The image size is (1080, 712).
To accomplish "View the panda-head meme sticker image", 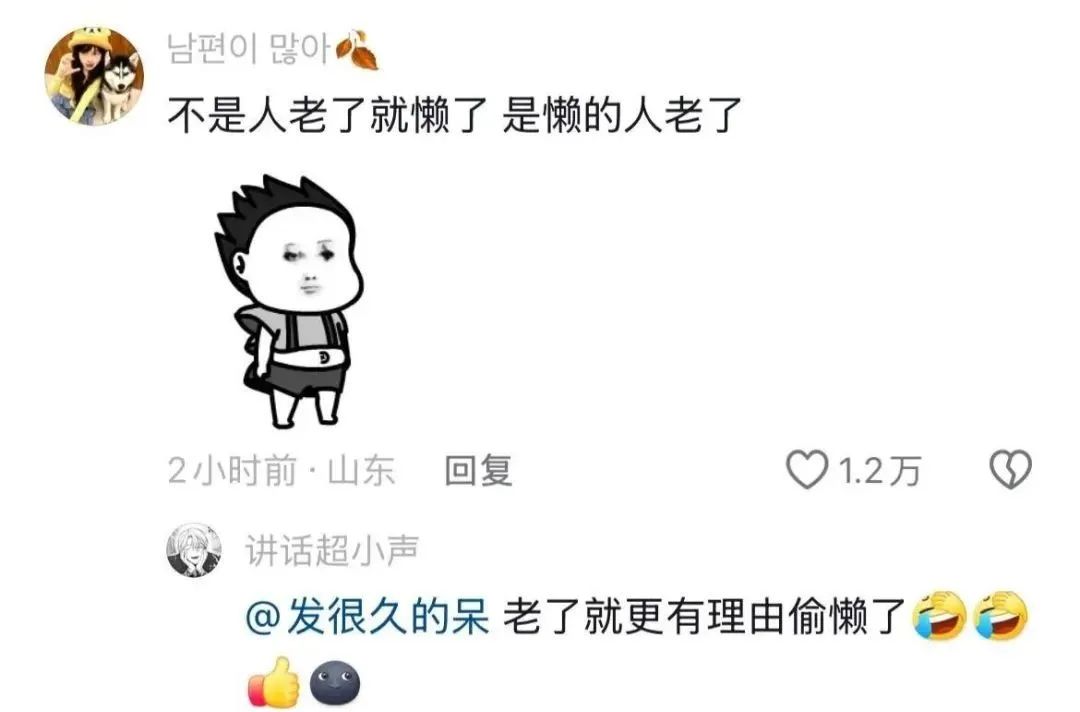I will 289,301.
